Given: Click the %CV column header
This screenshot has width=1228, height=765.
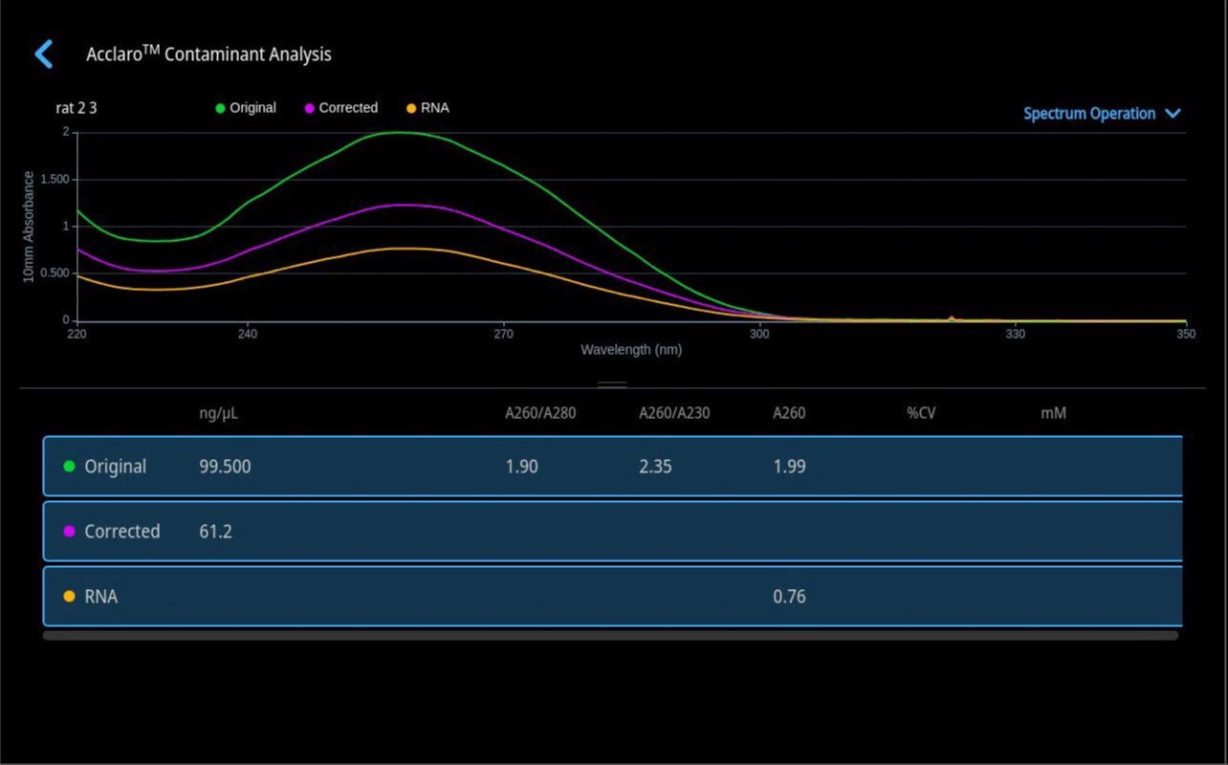Looking at the screenshot, I should (x=921, y=412).
